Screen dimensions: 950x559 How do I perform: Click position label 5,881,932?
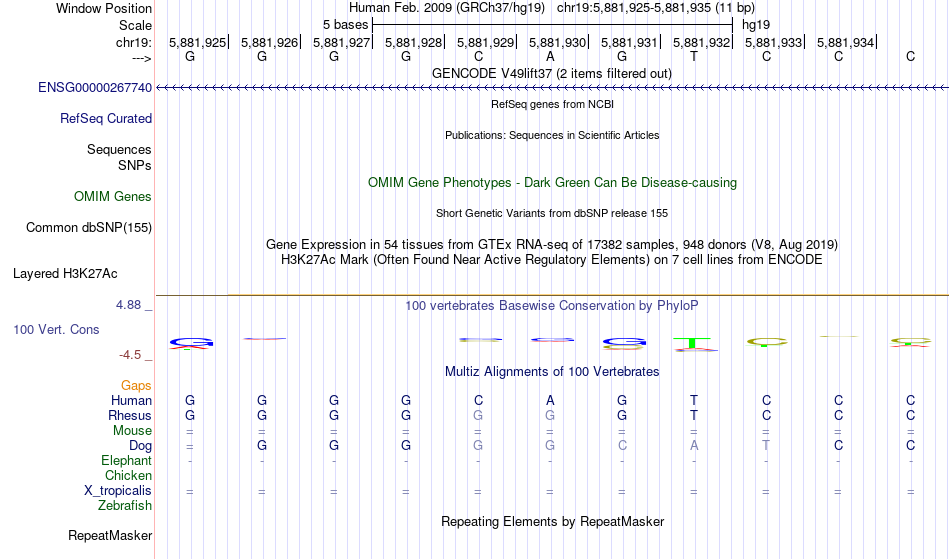(x=702, y=42)
